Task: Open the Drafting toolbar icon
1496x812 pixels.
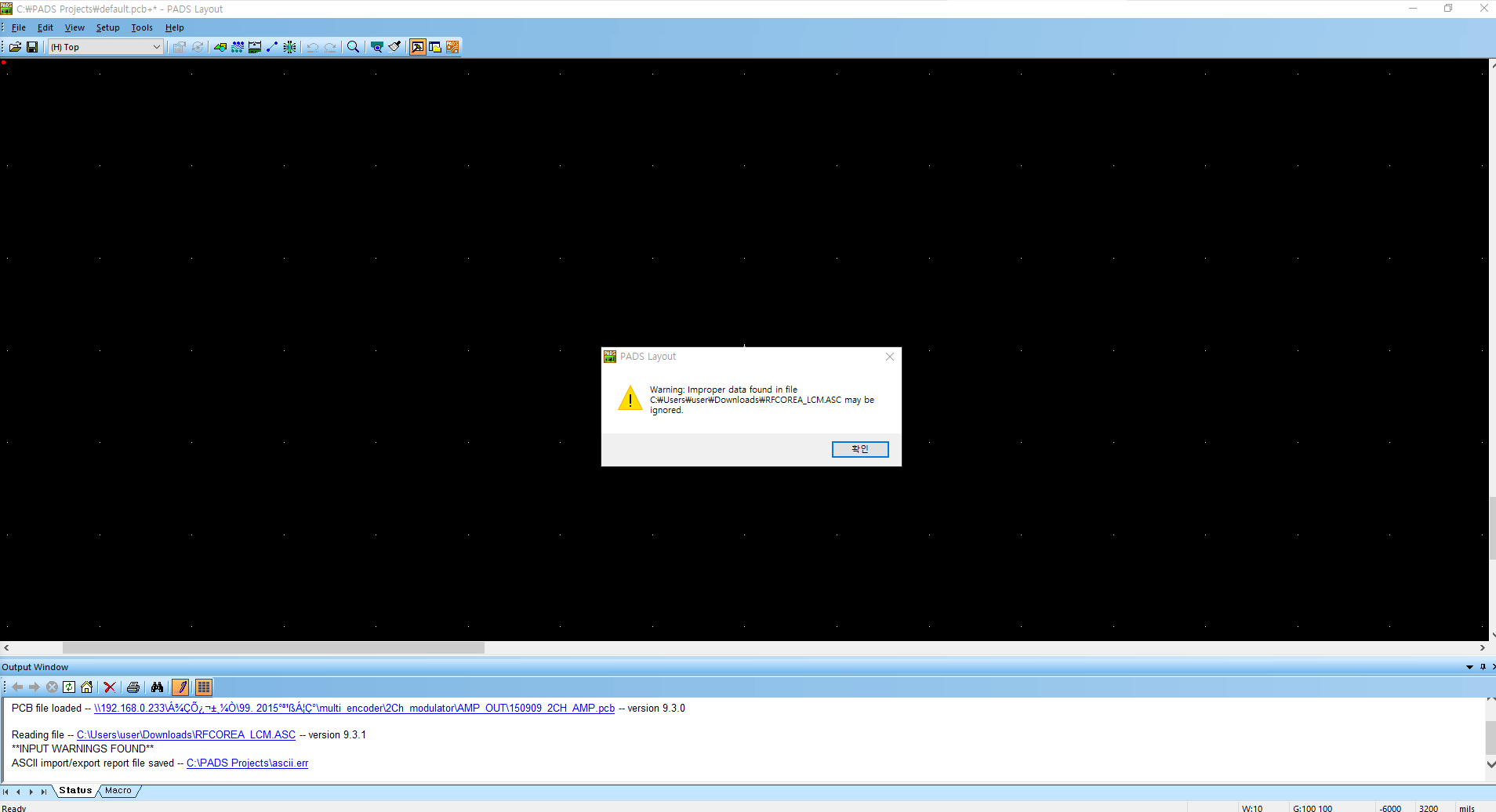Action: (220, 47)
